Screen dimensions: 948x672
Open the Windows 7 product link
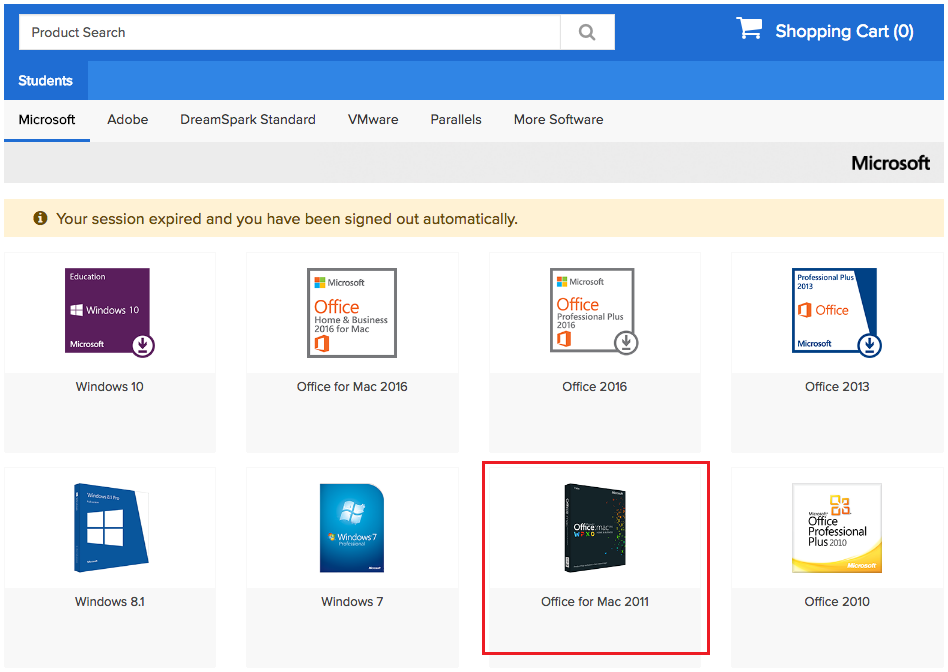(352, 602)
